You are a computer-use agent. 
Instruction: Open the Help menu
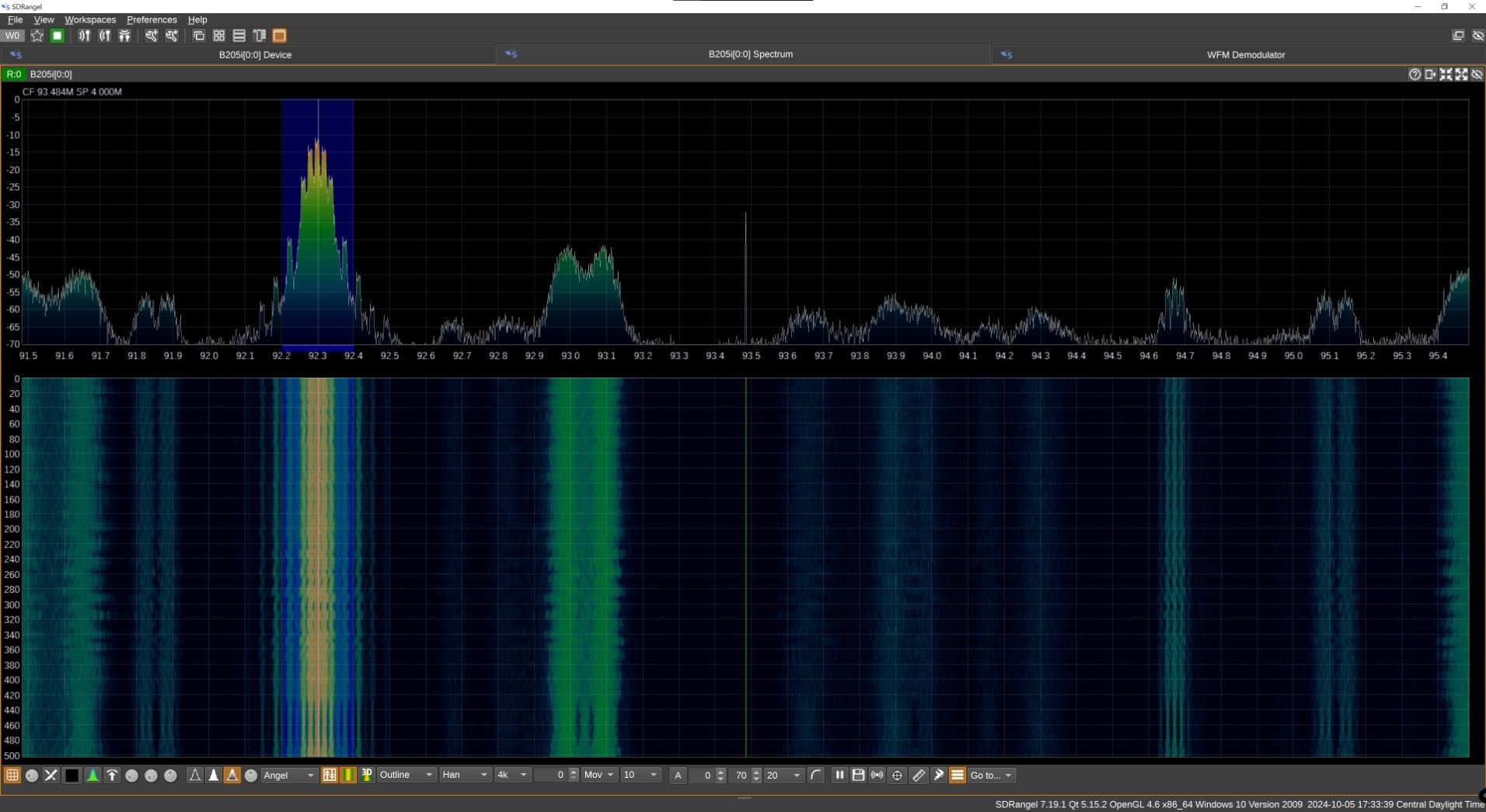click(x=197, y=19)
